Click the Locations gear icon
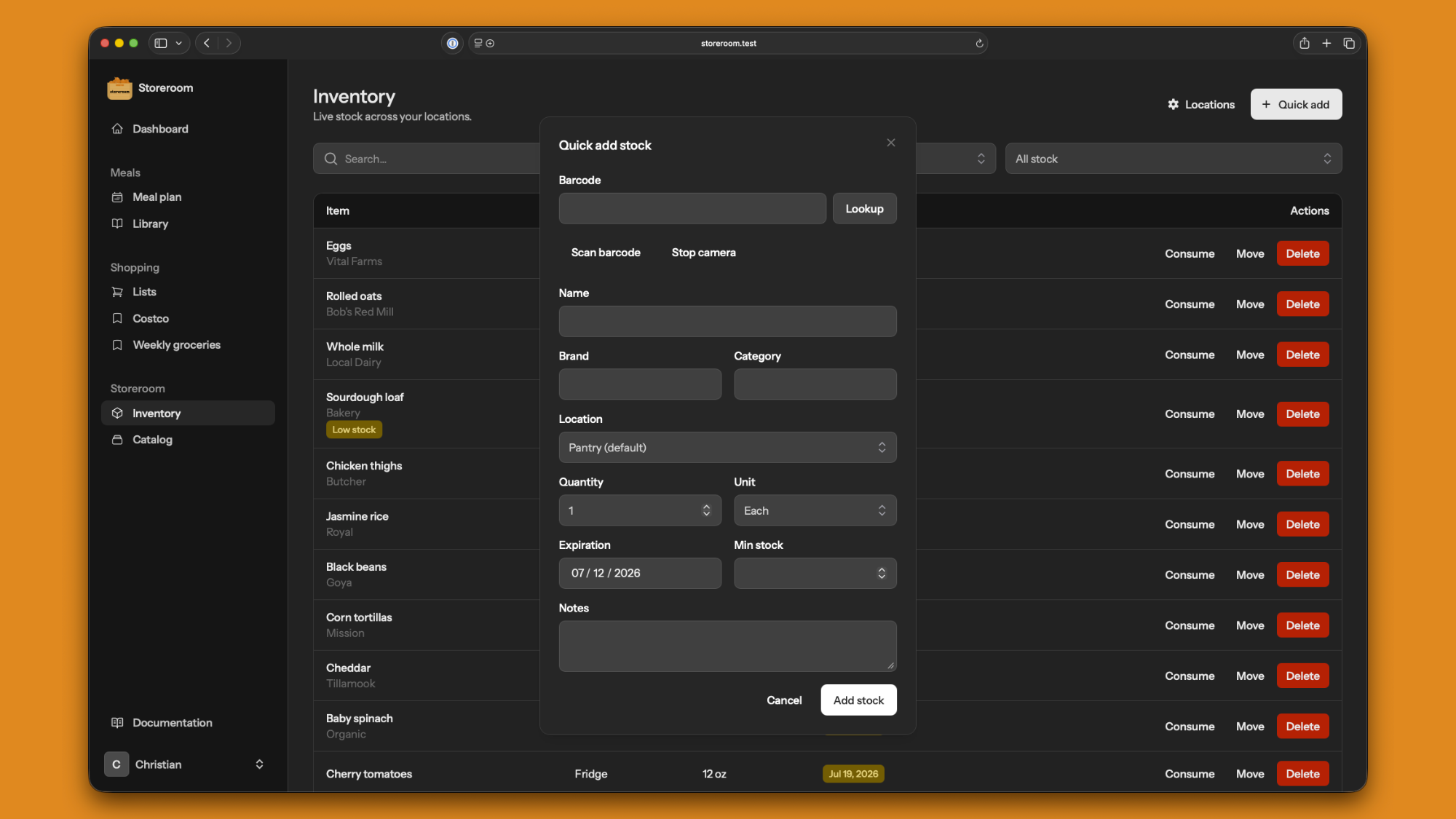1456x819 pixels. coord(1173,104)
